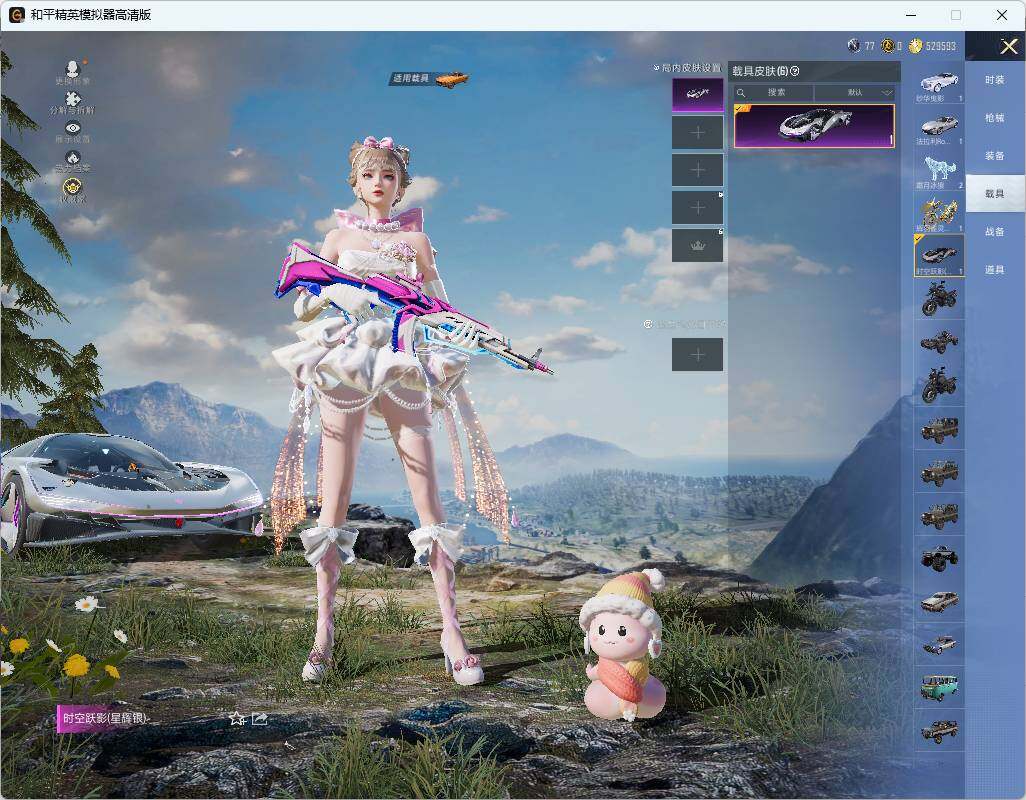
Task: Select the three-wheeled buggy vehicle thumbnail
Action: 939,341
